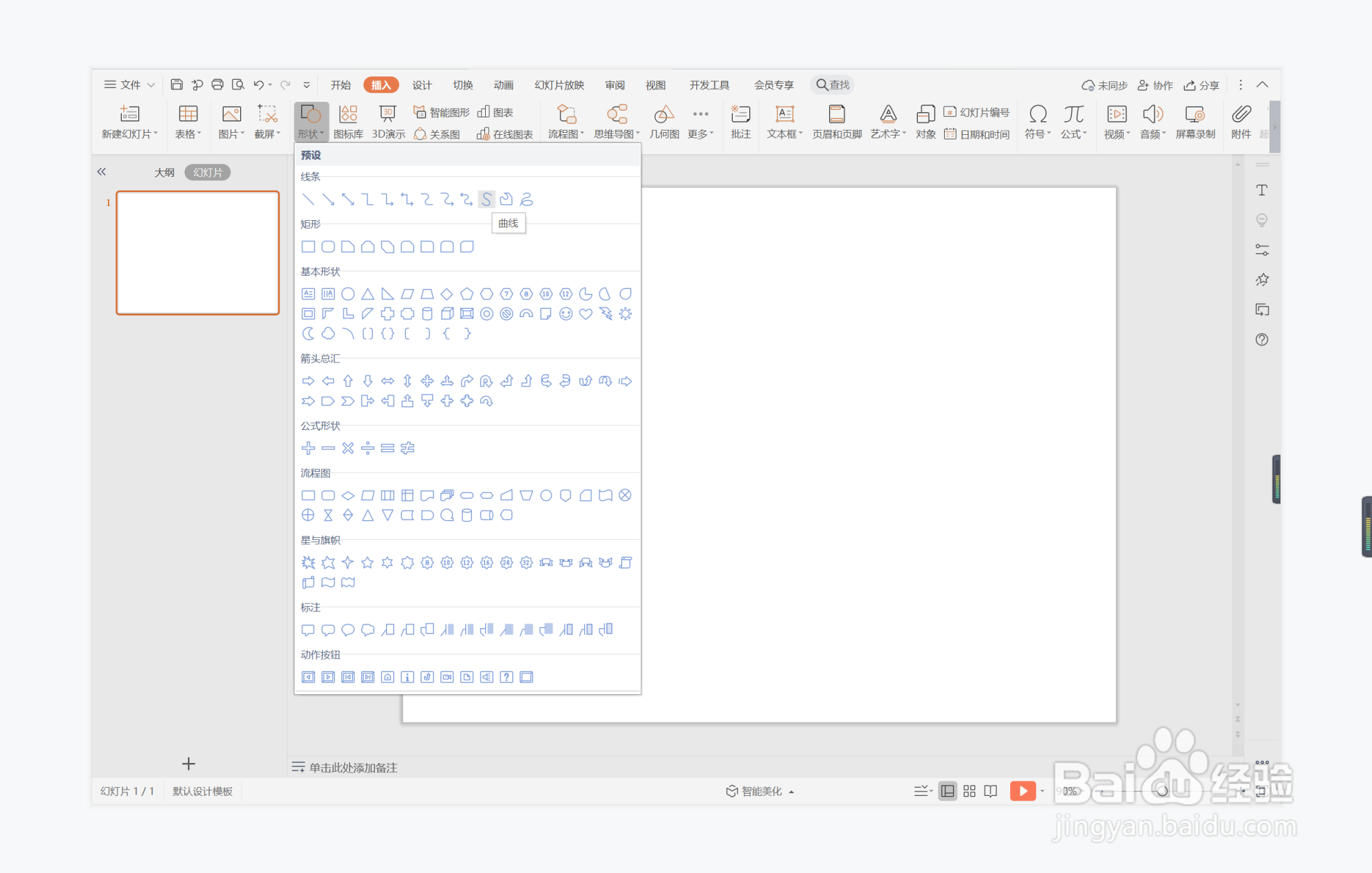Viewport: 1372px width, 873px height.
Task: Open the 文件 menu dropdown
Action: [x=130, y=85]
